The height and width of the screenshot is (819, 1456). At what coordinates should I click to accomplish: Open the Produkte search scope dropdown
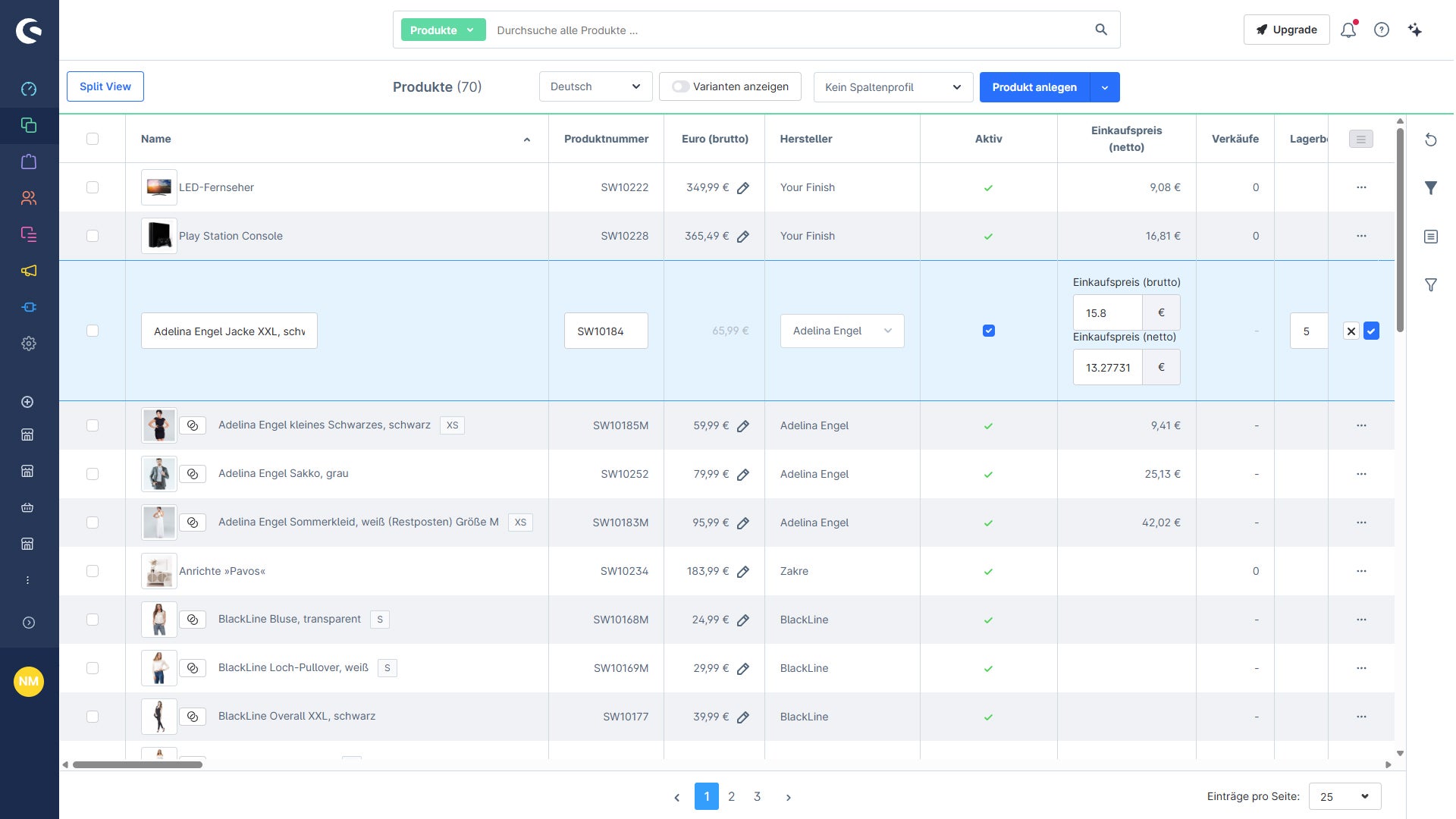(x=443, y=30)
